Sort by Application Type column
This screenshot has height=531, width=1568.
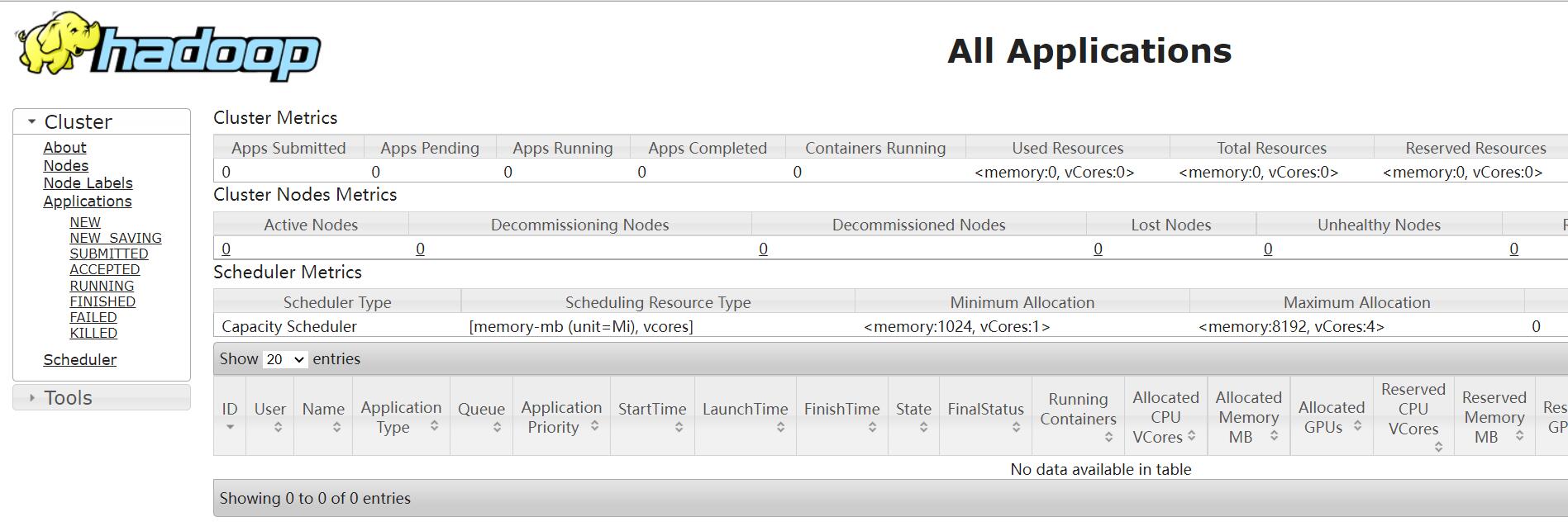pos(401,417)
